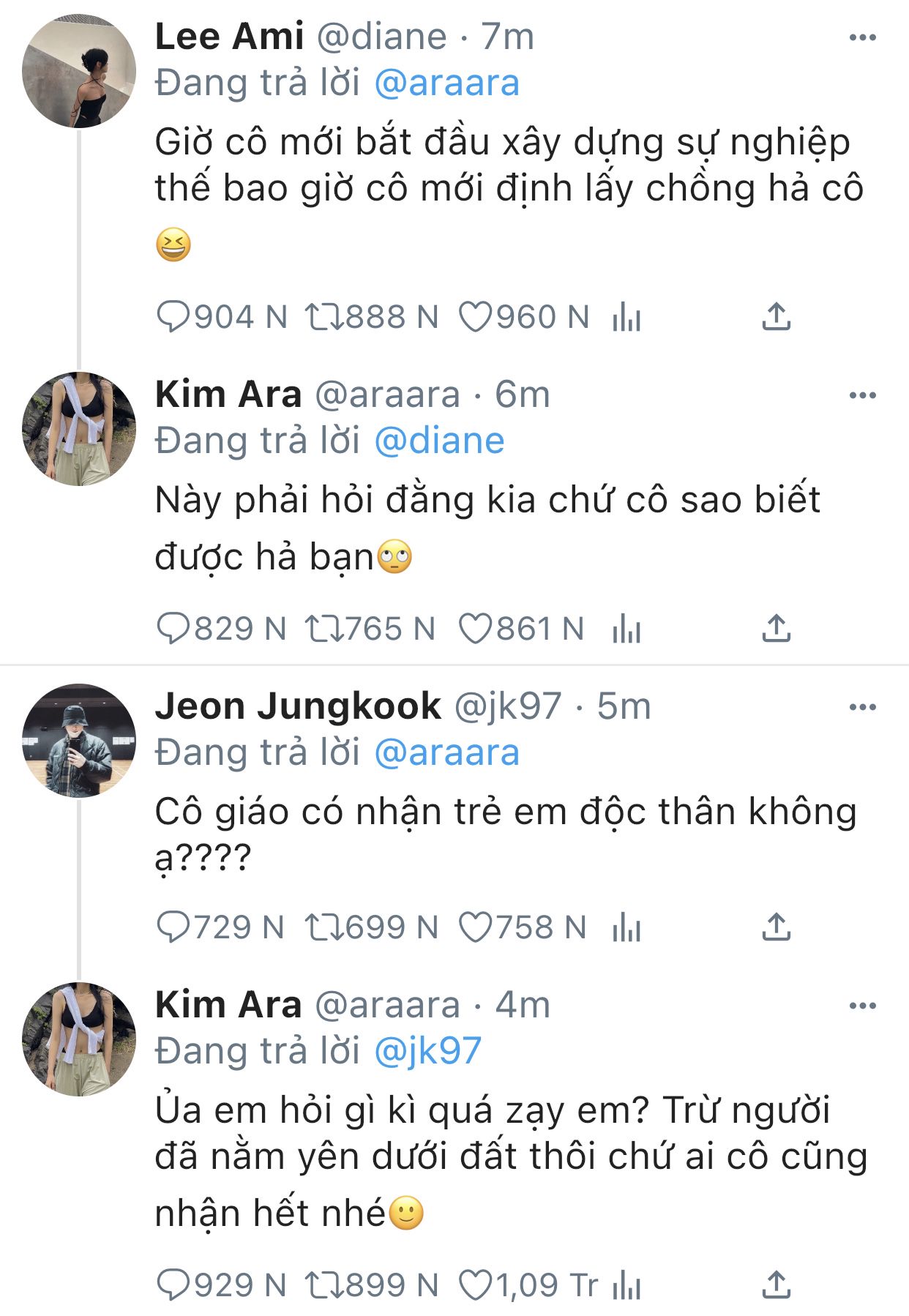Open replies on Lee Ami's tweet
Screen dimensions: 909x1316
click(x=173, y=318)
